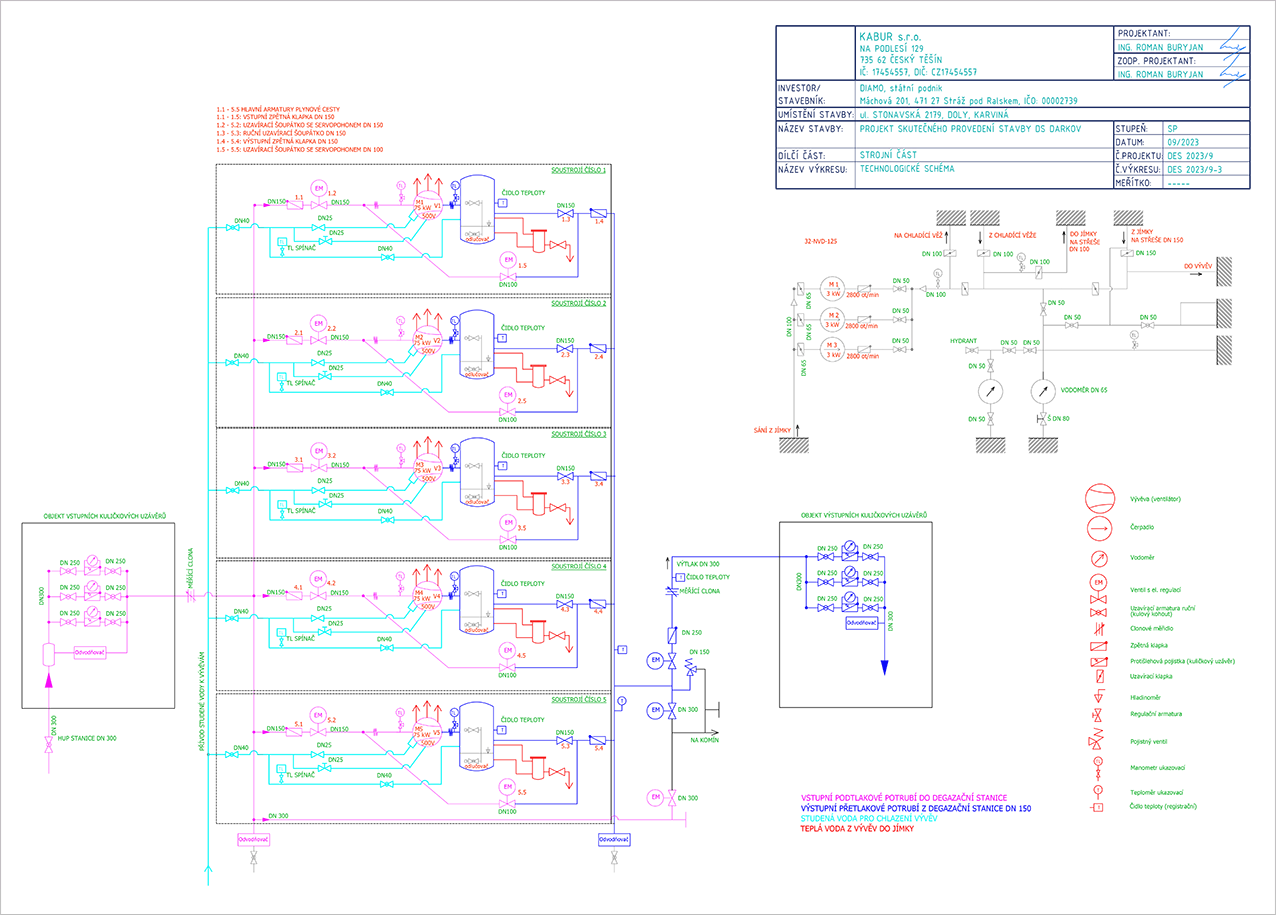Select the Hladinoměr legend symbol

point(1098,696)
